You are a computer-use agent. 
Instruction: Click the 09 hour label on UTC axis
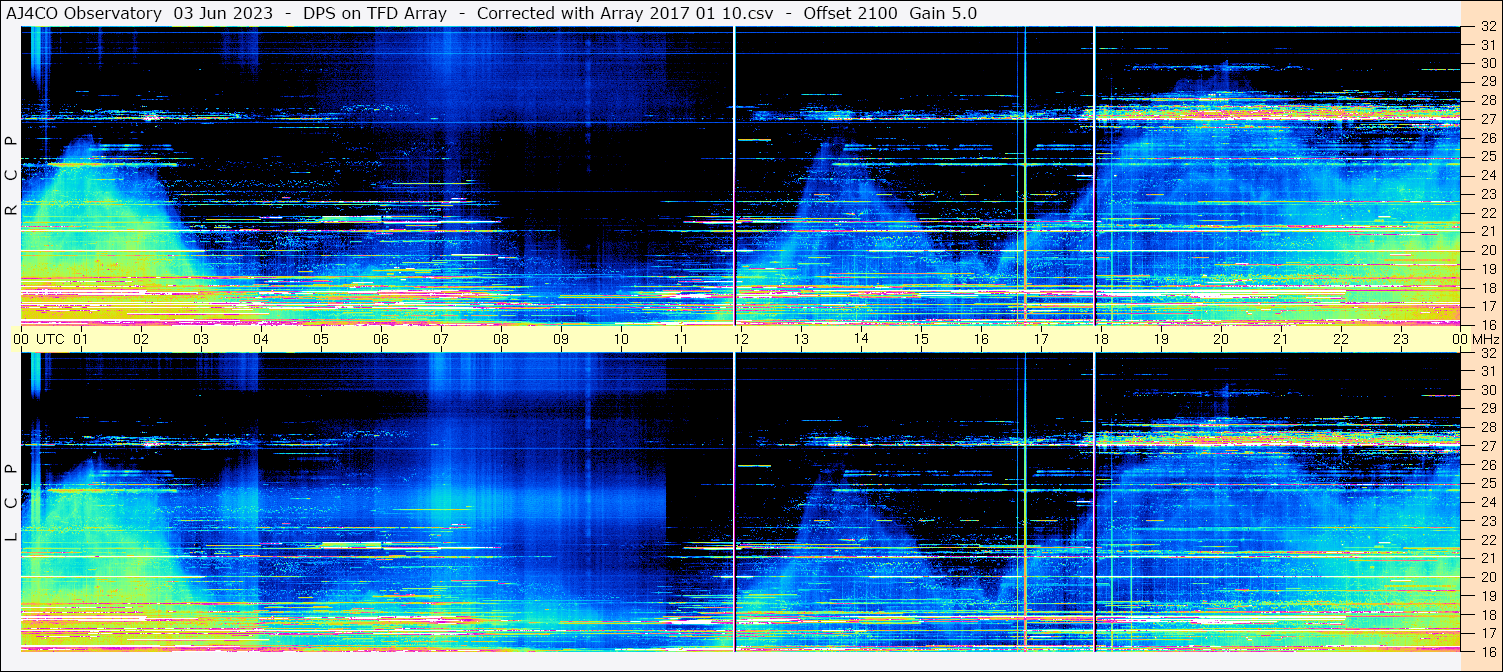[x=561, y=339]
